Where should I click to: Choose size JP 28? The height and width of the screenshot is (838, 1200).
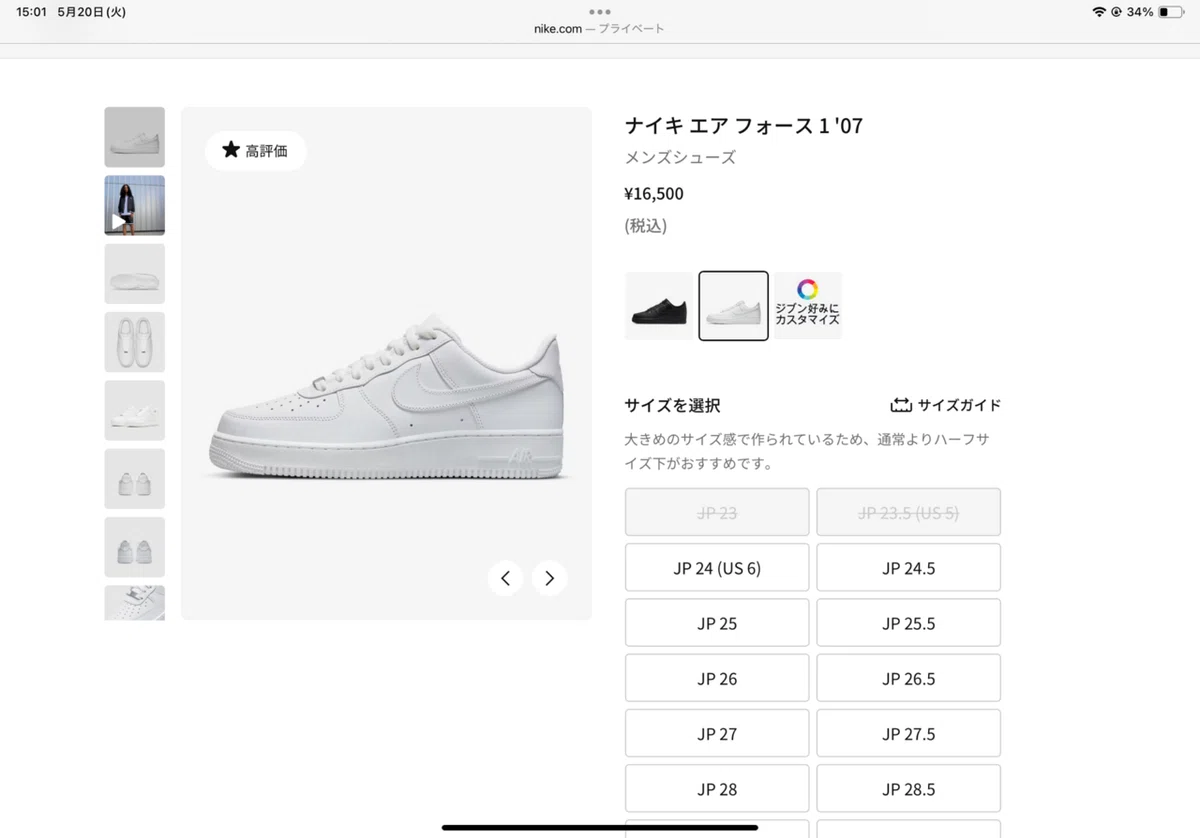pyautogui.click(x=717, y=789)
